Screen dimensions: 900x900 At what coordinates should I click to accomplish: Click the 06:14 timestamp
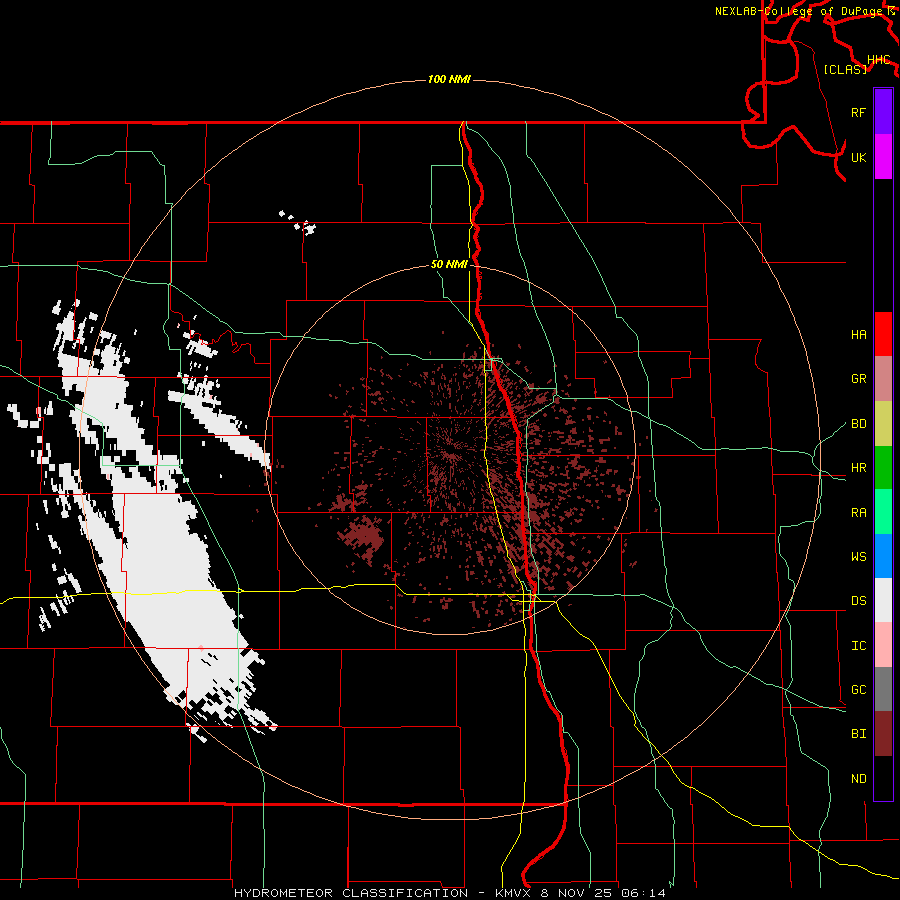[646, 893]
